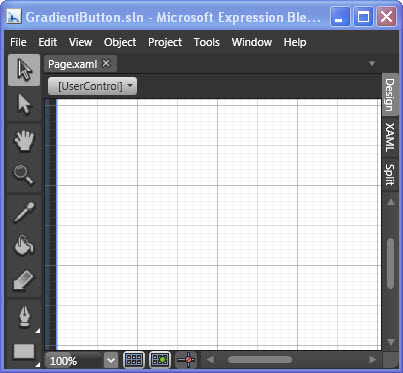Image resolution: width=403 pixels, height=373 pixels.
Task: Open the zoom percentage dropdown arrow
Action: 111,360
